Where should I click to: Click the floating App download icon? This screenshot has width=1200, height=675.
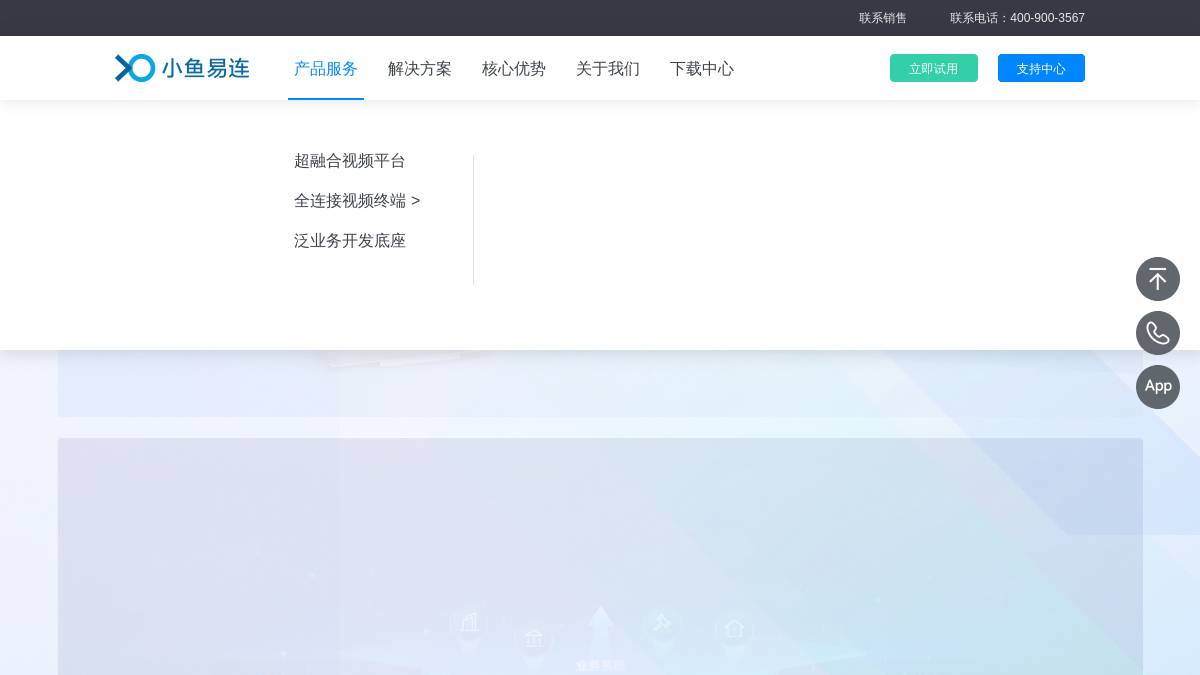[x=1158, y=387]
